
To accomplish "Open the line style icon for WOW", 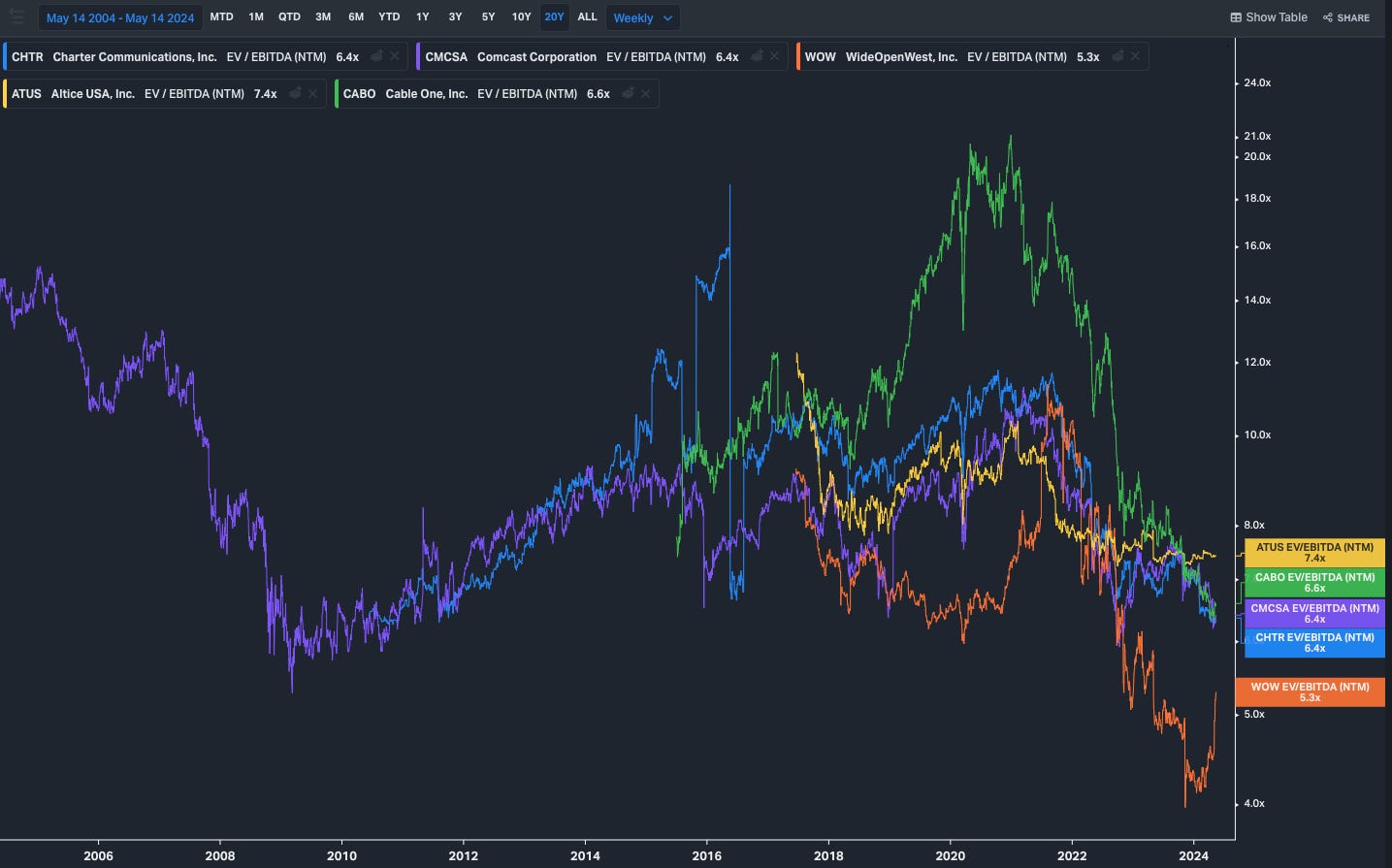I will pyautogui.click(x=1117, y=56).
